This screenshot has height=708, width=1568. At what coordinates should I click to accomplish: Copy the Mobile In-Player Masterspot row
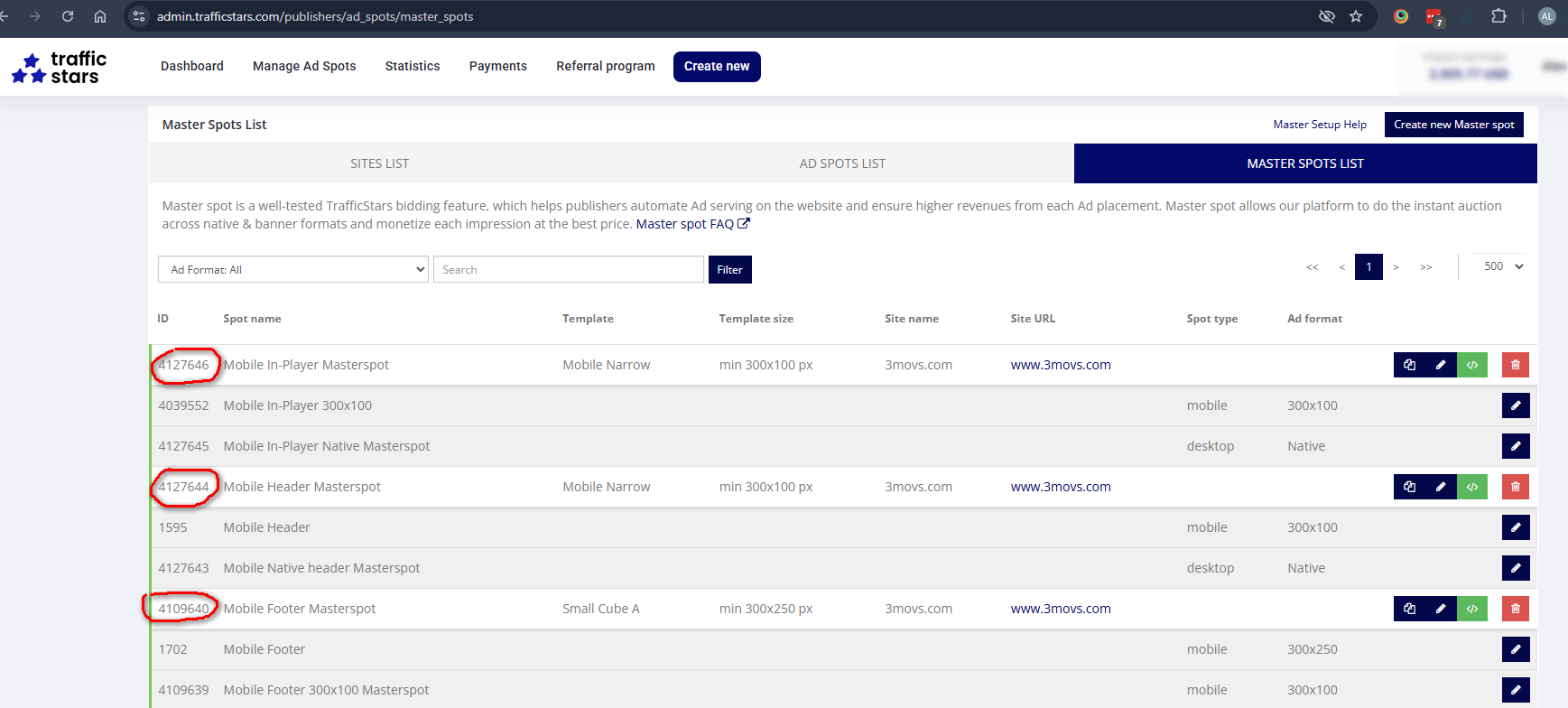click(1409, 365)
